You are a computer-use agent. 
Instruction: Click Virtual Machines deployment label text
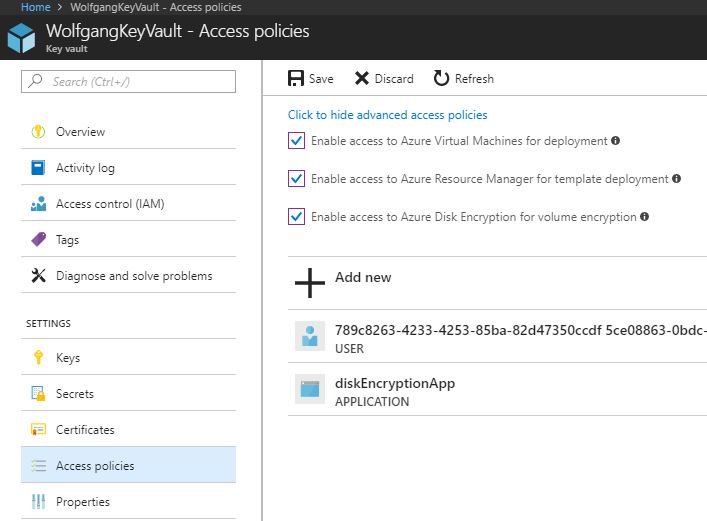tap(459, 141)
